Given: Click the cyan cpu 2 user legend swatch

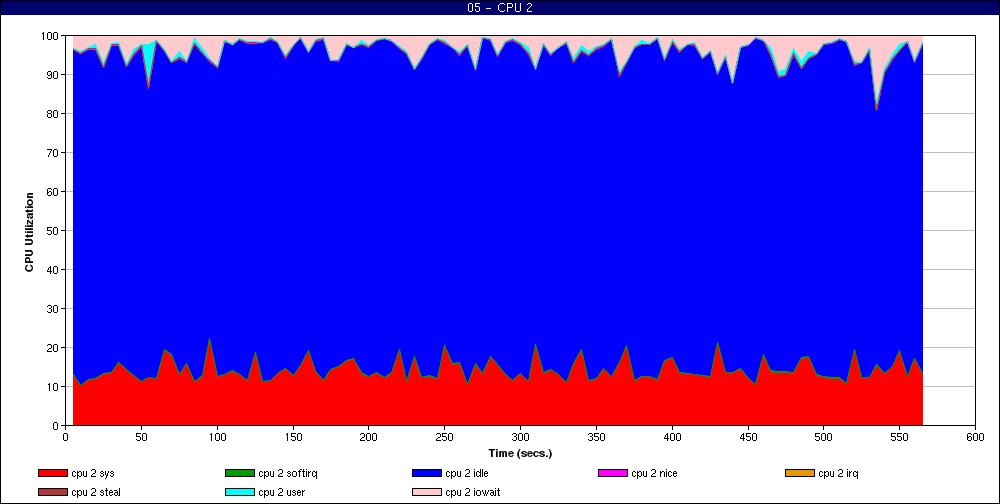Looking at the screenshot, I should (240, 493).
